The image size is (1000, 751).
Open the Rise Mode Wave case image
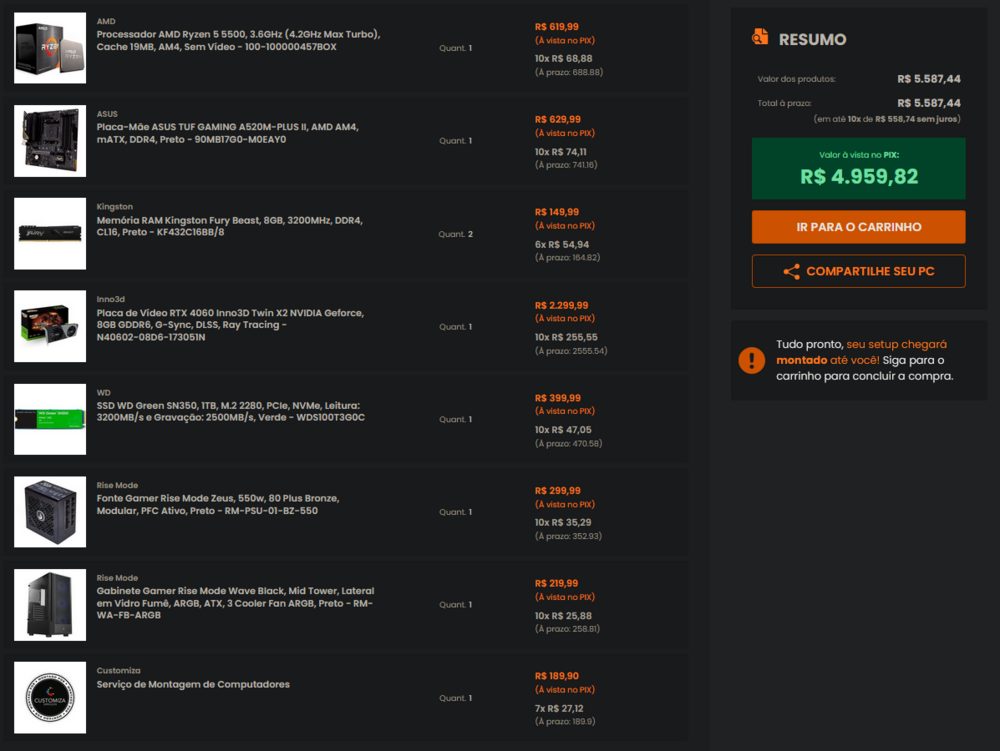[x=50, y=605]
